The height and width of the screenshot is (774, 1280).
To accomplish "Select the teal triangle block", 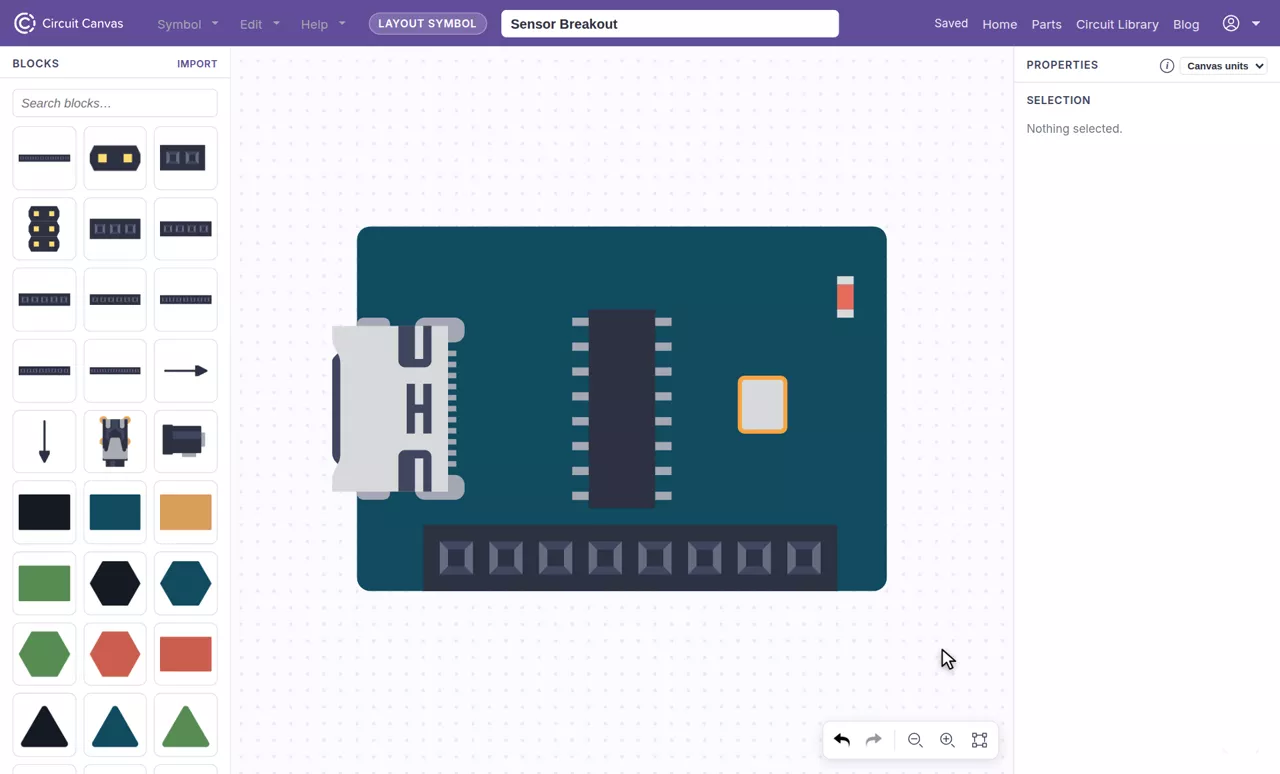I will 115,725.
